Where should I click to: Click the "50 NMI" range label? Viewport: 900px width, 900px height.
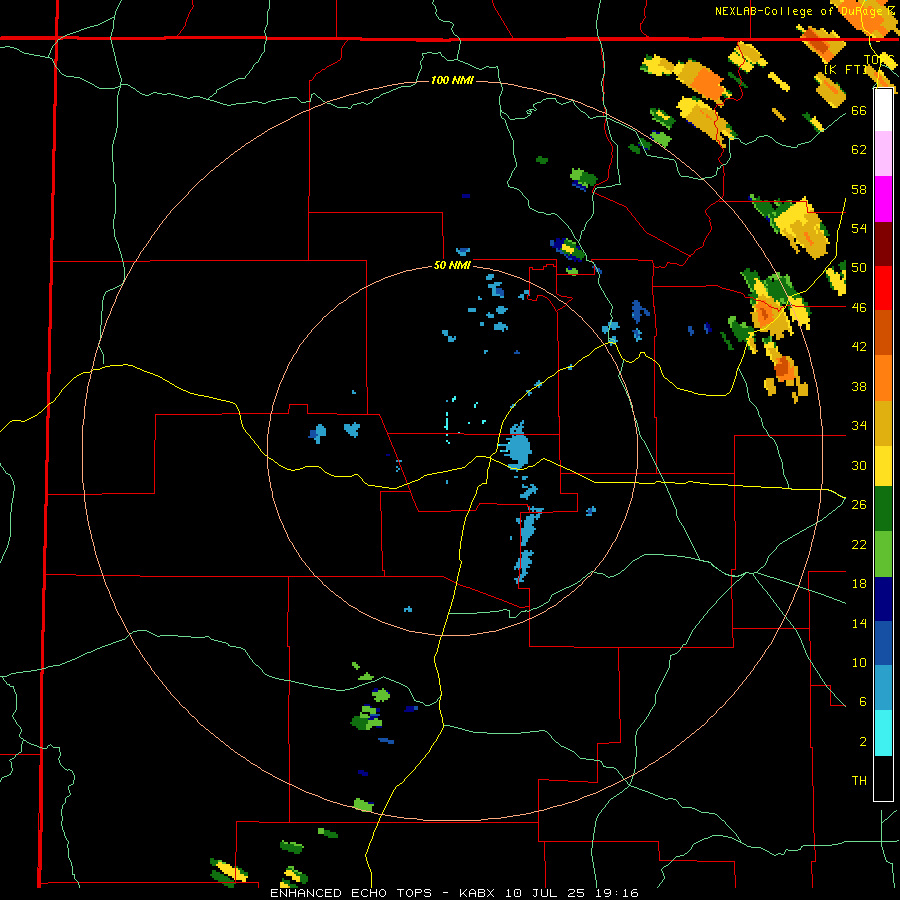pyautogui.click(x=452, y=265)
